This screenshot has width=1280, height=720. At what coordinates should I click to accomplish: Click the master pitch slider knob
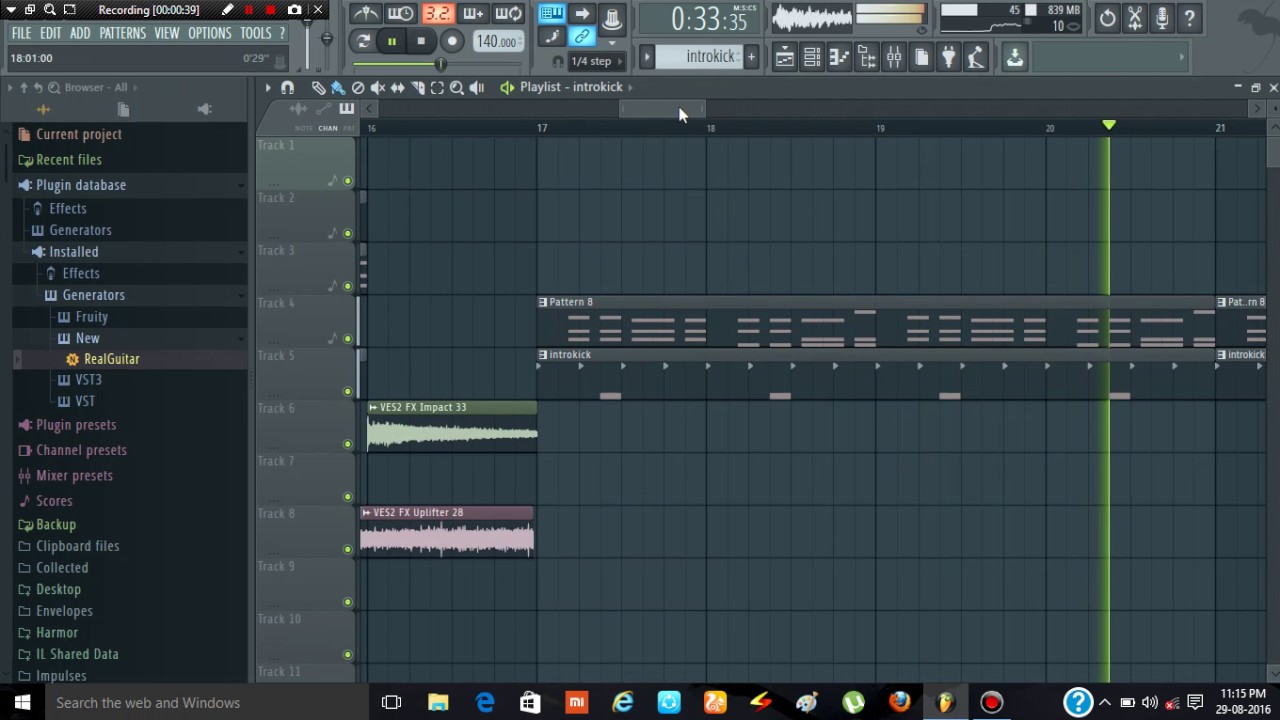[326, 39]
